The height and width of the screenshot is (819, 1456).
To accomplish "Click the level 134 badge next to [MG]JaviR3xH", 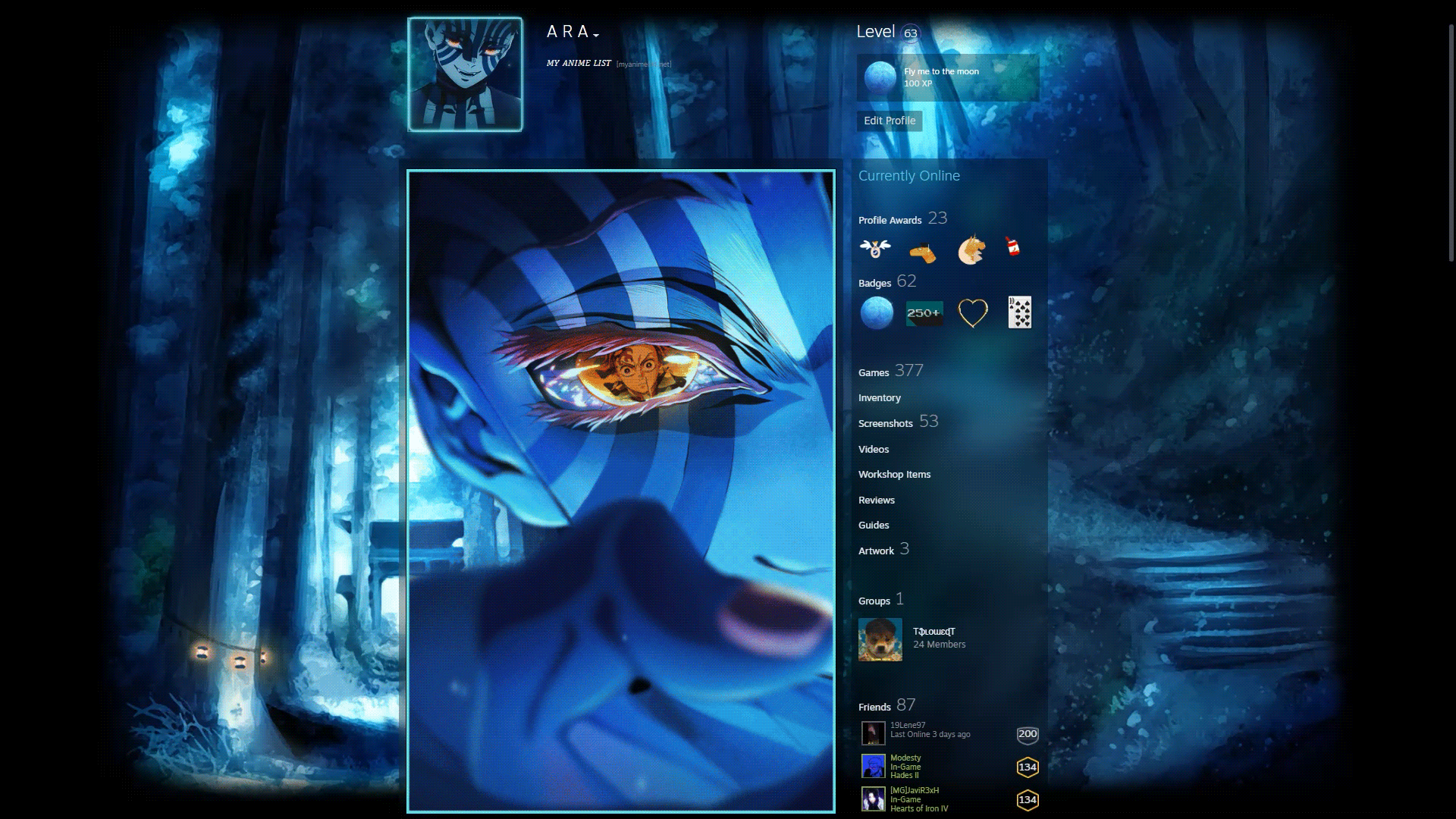I will click(x=1028, y=800).
